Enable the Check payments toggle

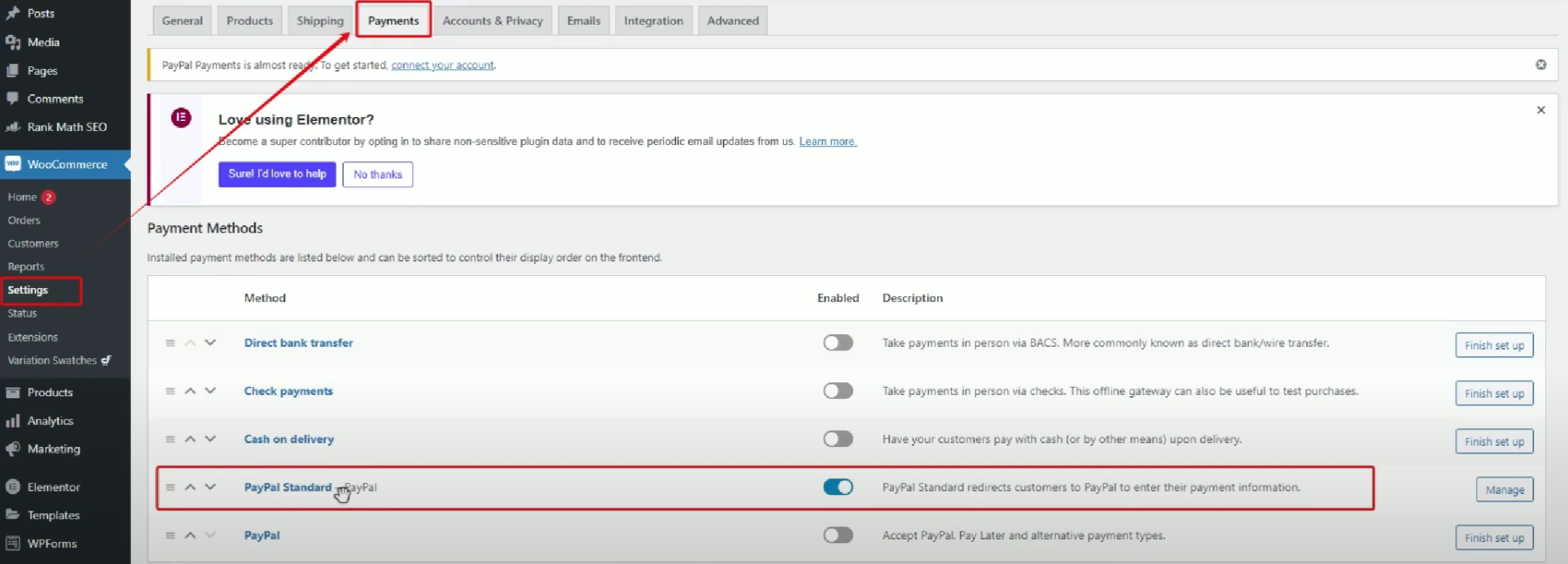click(x=838, y=391)
